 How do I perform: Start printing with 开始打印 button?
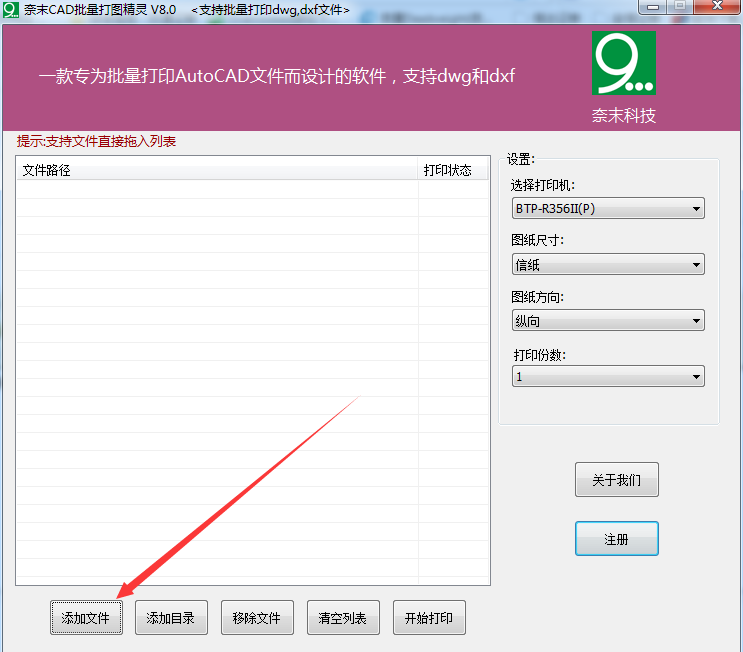point(429,617)
